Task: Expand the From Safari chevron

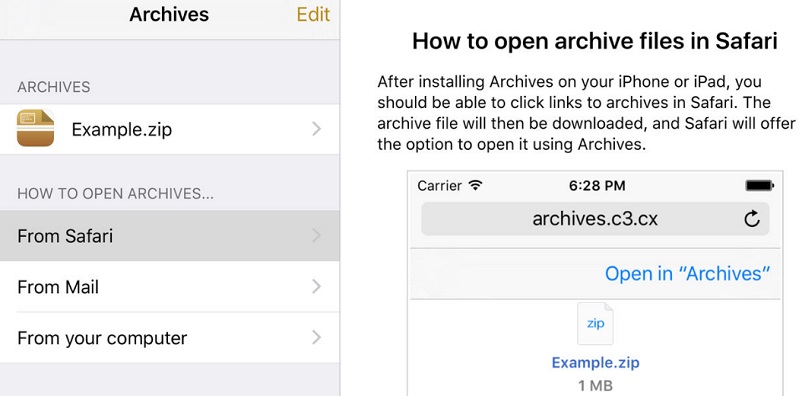Action: coord(317,235)
